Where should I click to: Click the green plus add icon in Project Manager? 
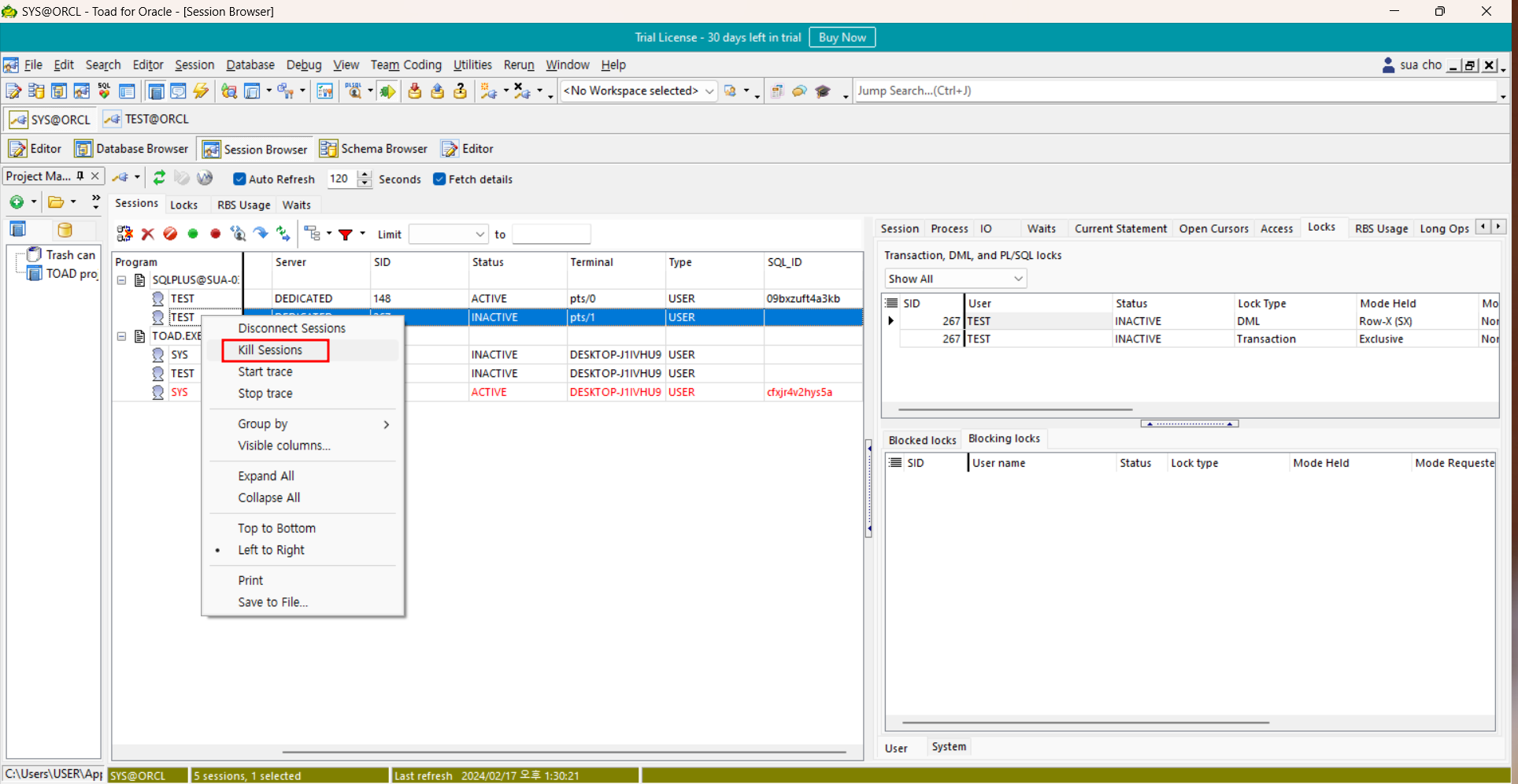[x=17, y=202]
